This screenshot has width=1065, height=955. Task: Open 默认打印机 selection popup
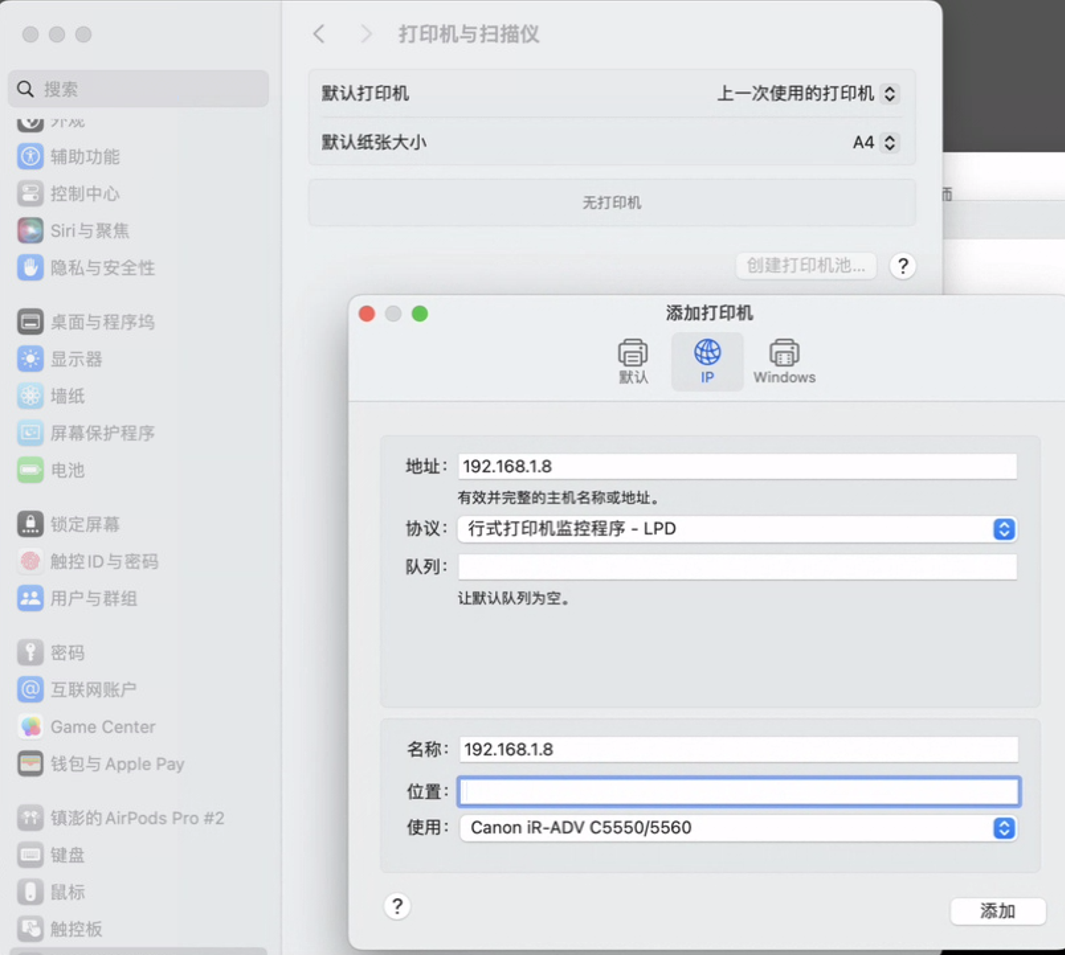click(808, 94)
